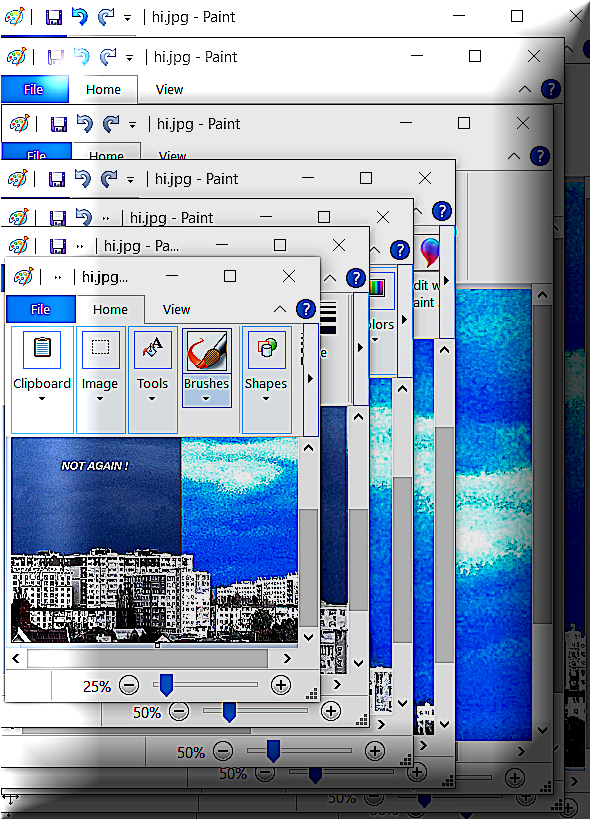Zoom out button of the third window
Viewport: 591px width, 820px height.
pyautogui.click(x=223, y=751)
